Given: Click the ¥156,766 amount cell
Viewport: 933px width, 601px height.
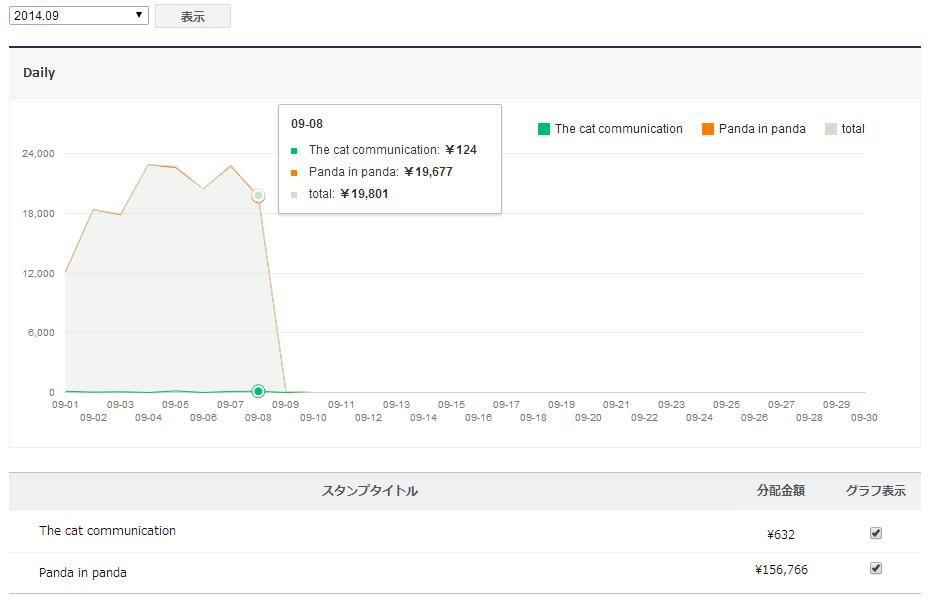Looking at the screenshot, I should click(x=781, y=569).
